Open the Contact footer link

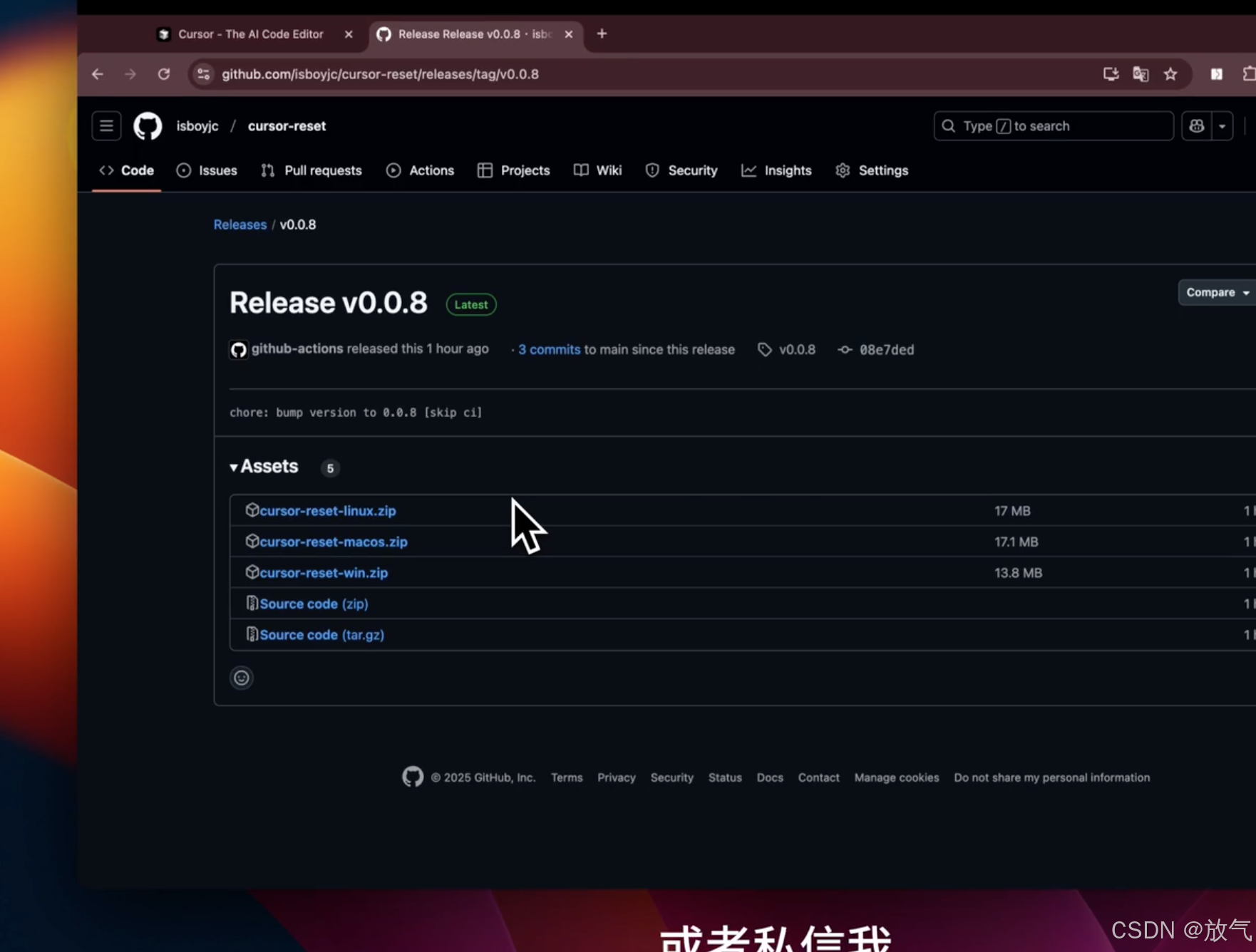[x=818, y=777]
